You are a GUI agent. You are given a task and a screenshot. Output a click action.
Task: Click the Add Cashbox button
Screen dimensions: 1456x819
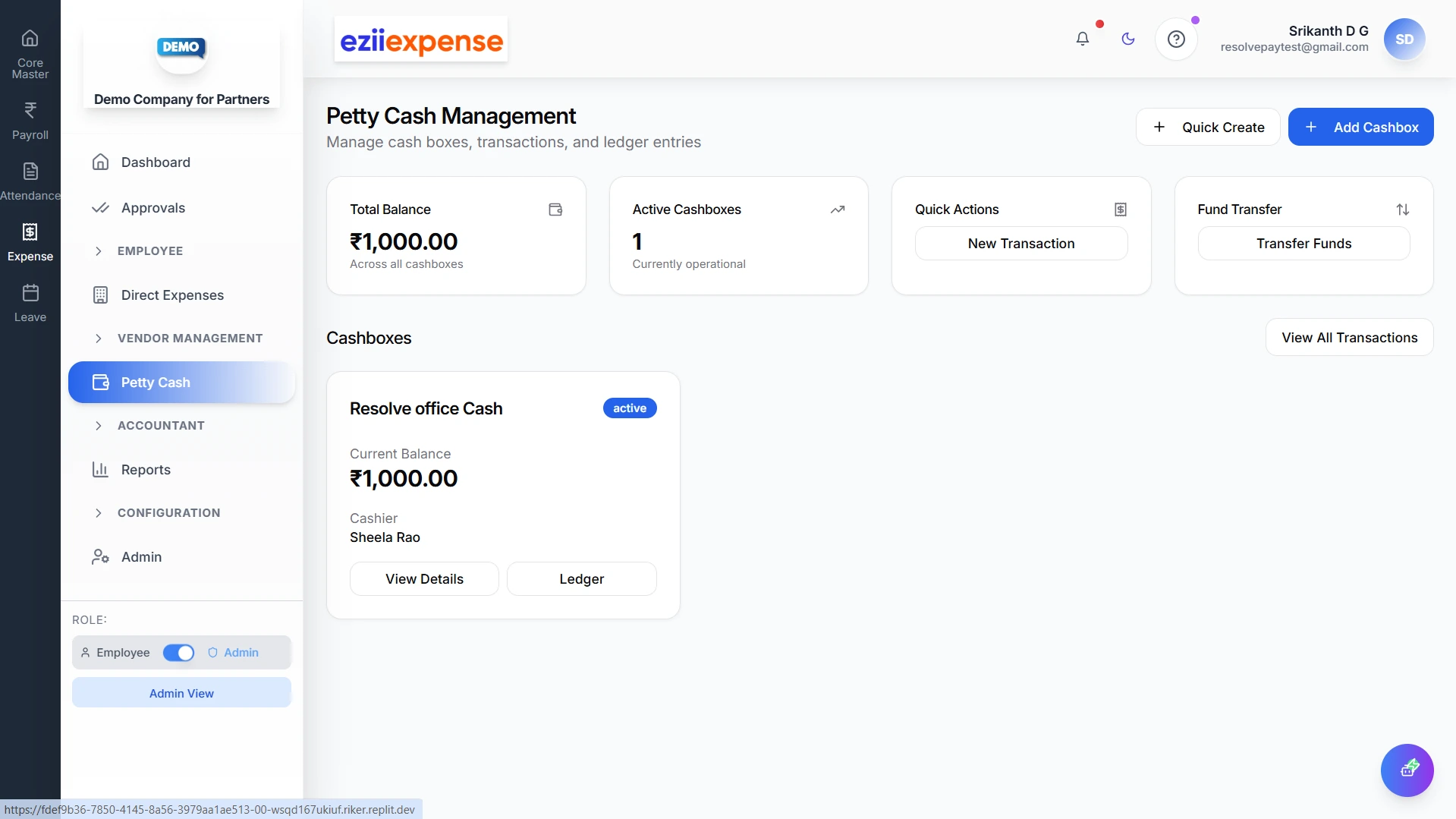tap(1360, 127)
